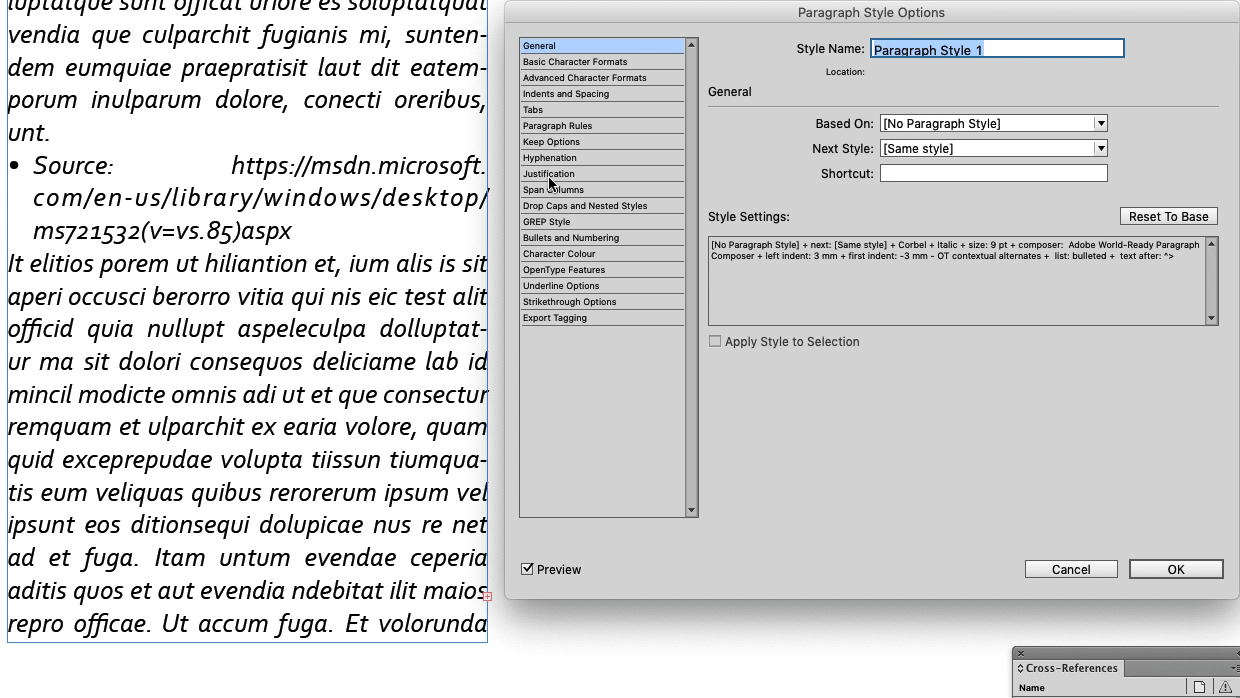This screenshot has height=698, width=1240.
Task: Open the Hyphenation settings page
Action: (549, 157)
